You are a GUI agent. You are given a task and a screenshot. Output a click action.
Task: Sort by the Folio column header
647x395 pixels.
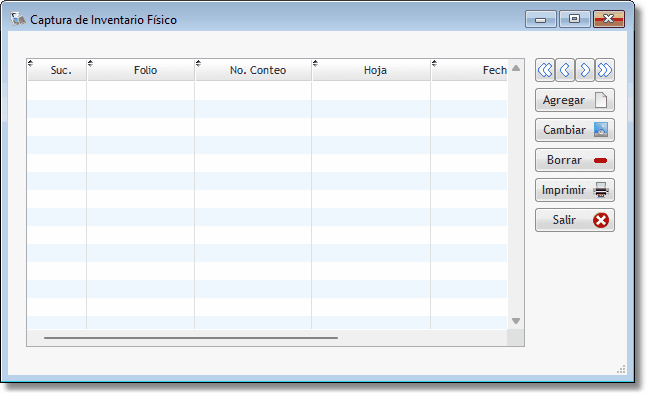tap(141, 70)
